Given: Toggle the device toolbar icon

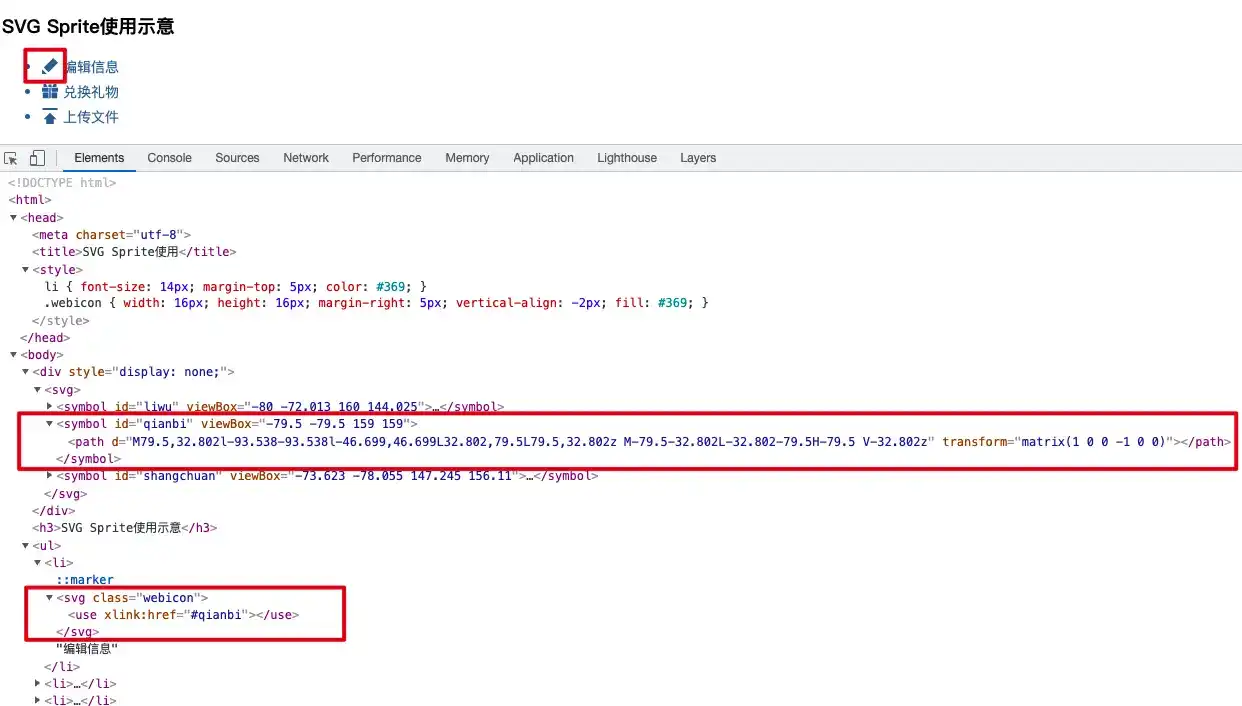Looking at the screenshot, I should pyautogui.click(x=37, y=158).
